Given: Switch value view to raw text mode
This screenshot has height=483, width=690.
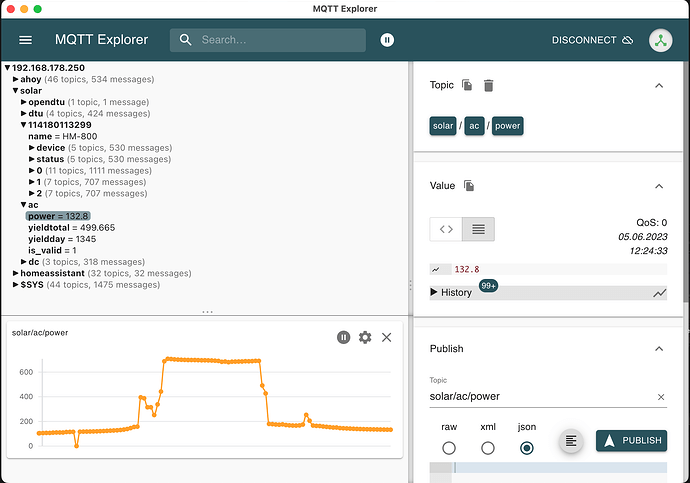Looking at the screenshot, I should (x=478, y=229).
